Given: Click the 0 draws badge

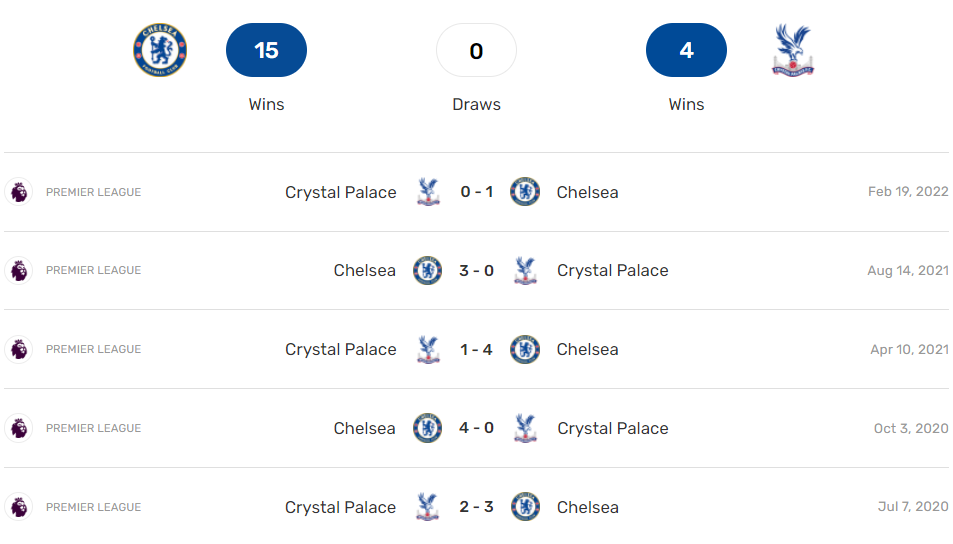Looking at the screenshot, I should 476,50.
